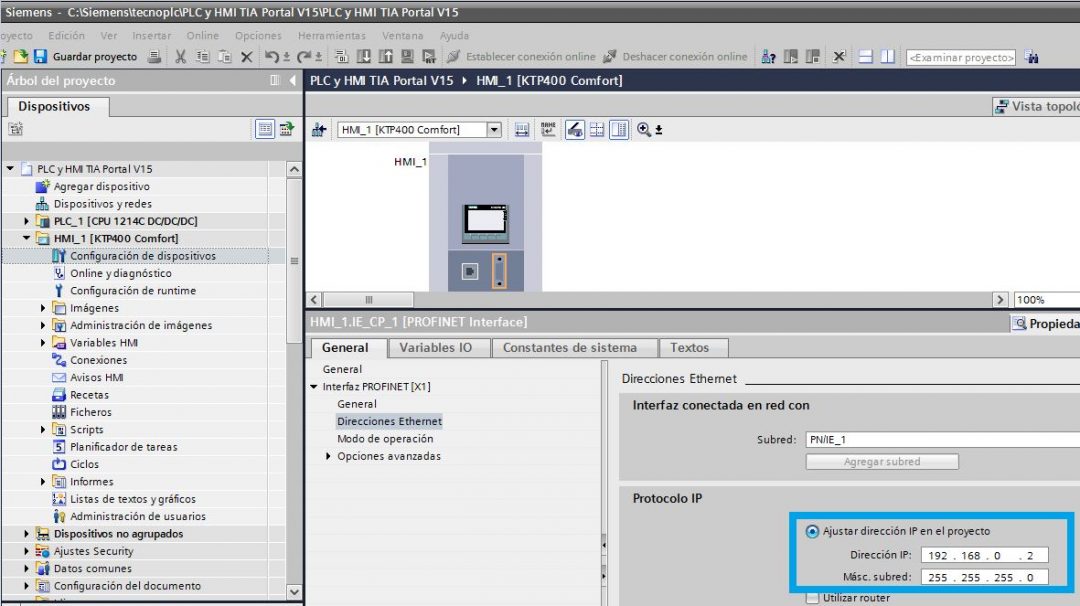Click the Copy icon in toolbar
Image resolution: width=1080 pixels, height=606 pixels.
click(202, 56)
